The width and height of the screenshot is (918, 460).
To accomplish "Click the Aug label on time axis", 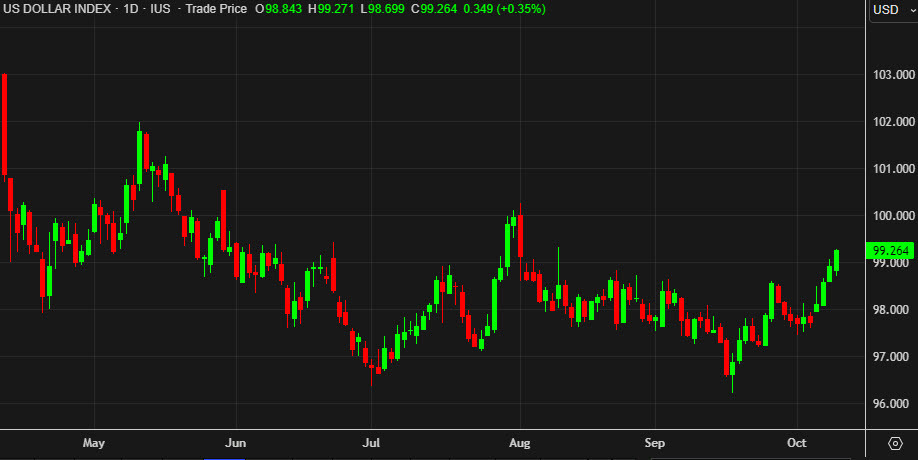I will [x=519, y=442].
